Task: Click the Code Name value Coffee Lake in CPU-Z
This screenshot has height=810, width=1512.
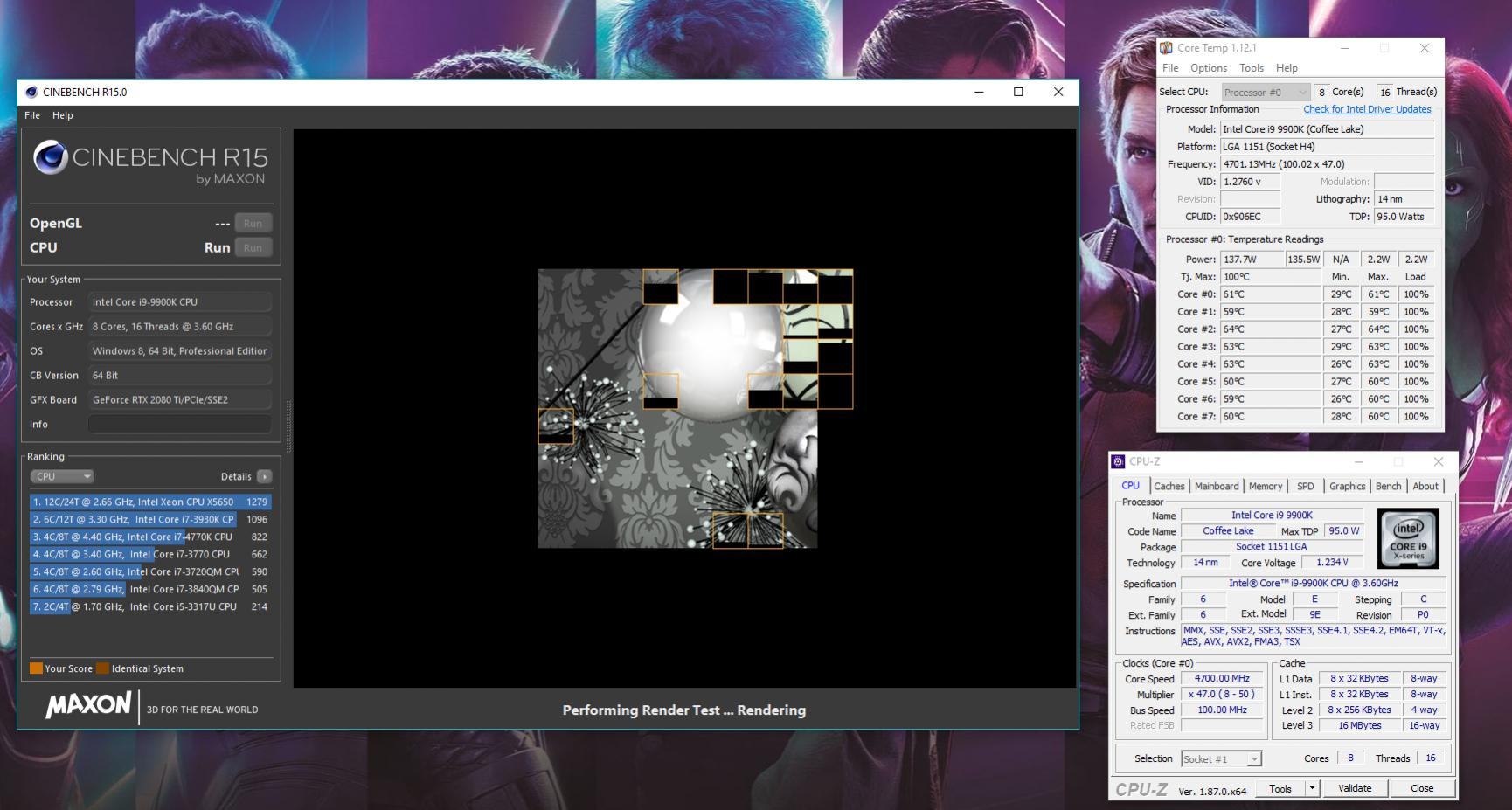Action: click(x=1228, y=530)
